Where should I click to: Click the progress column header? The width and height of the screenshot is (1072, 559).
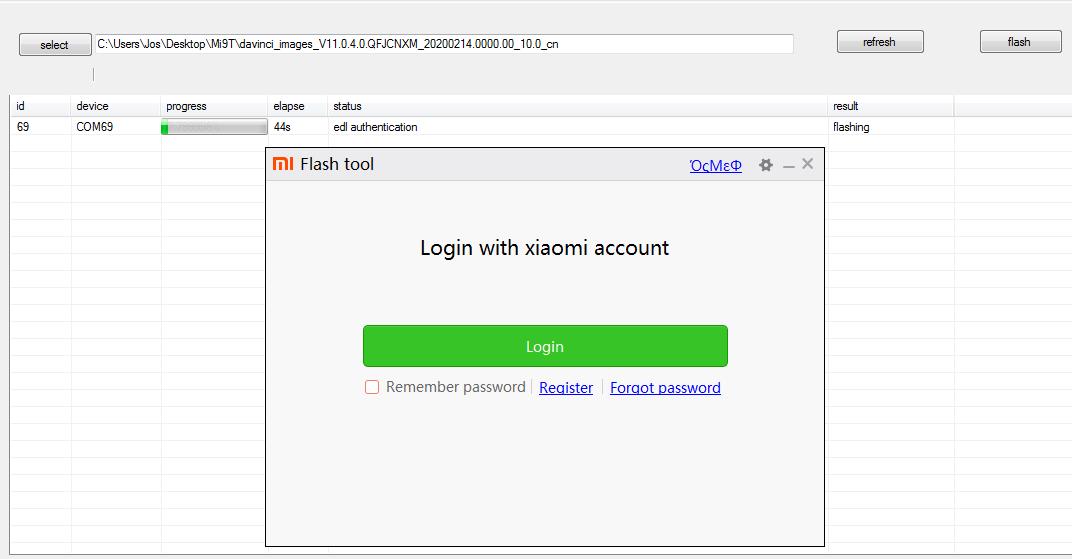pos(214,106)
